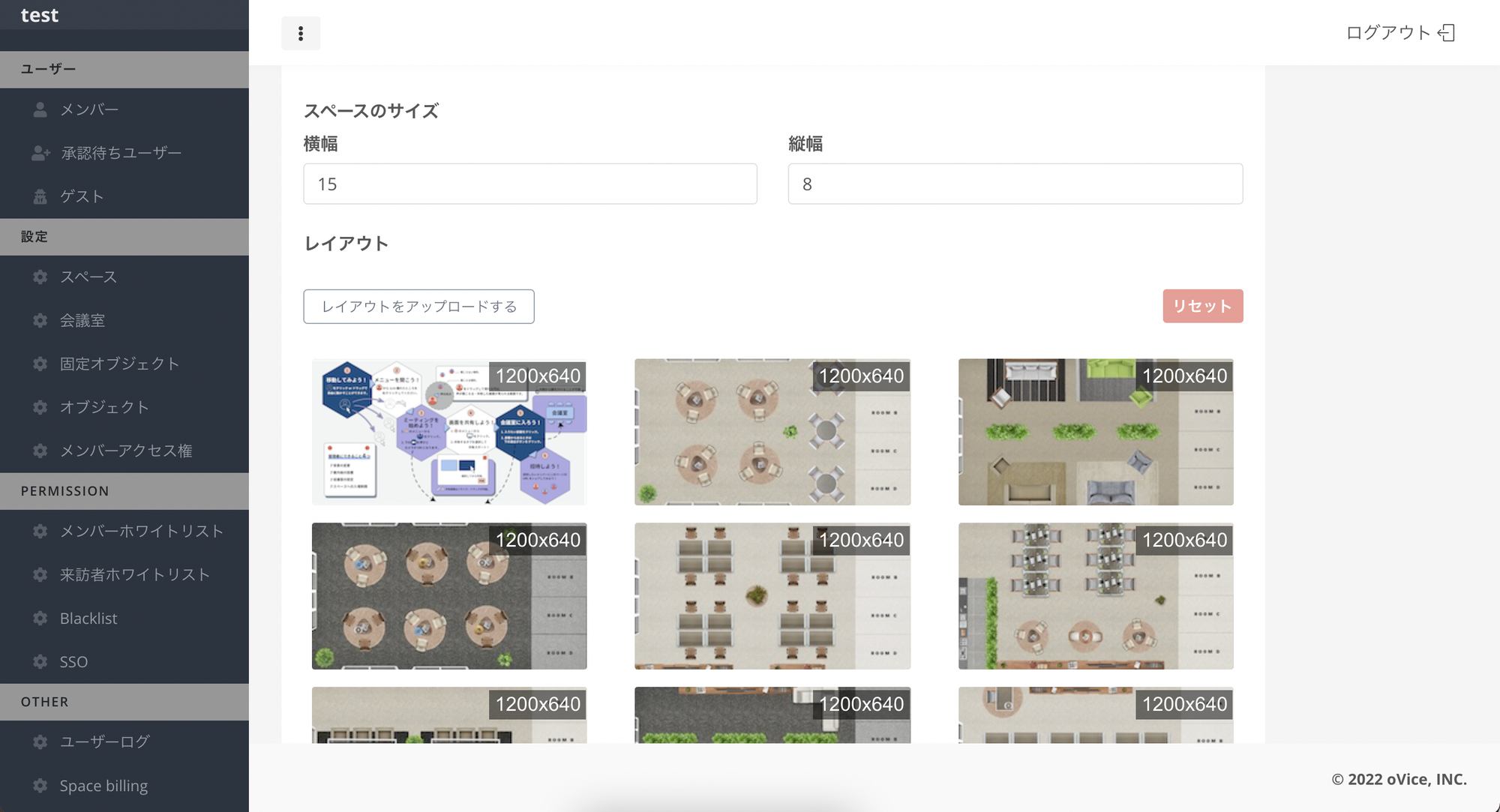Focus the 縦幅 input field

1015,184
